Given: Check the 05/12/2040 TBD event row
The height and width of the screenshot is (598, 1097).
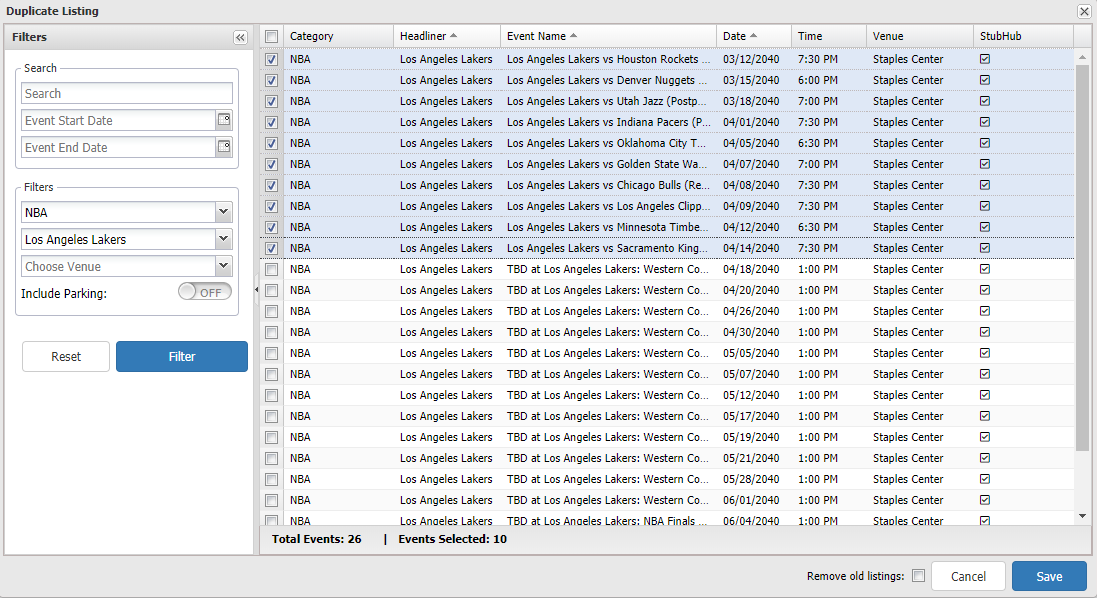Looking at the screenshot, I should (x=271, y=395).
